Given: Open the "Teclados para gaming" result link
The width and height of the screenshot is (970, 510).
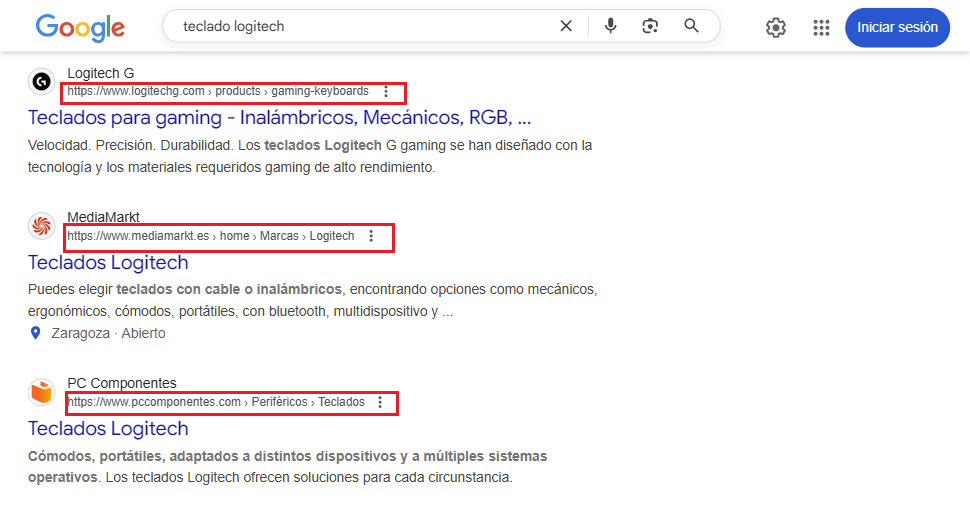Looking at the screenshot, I should [x=279, y=118].
